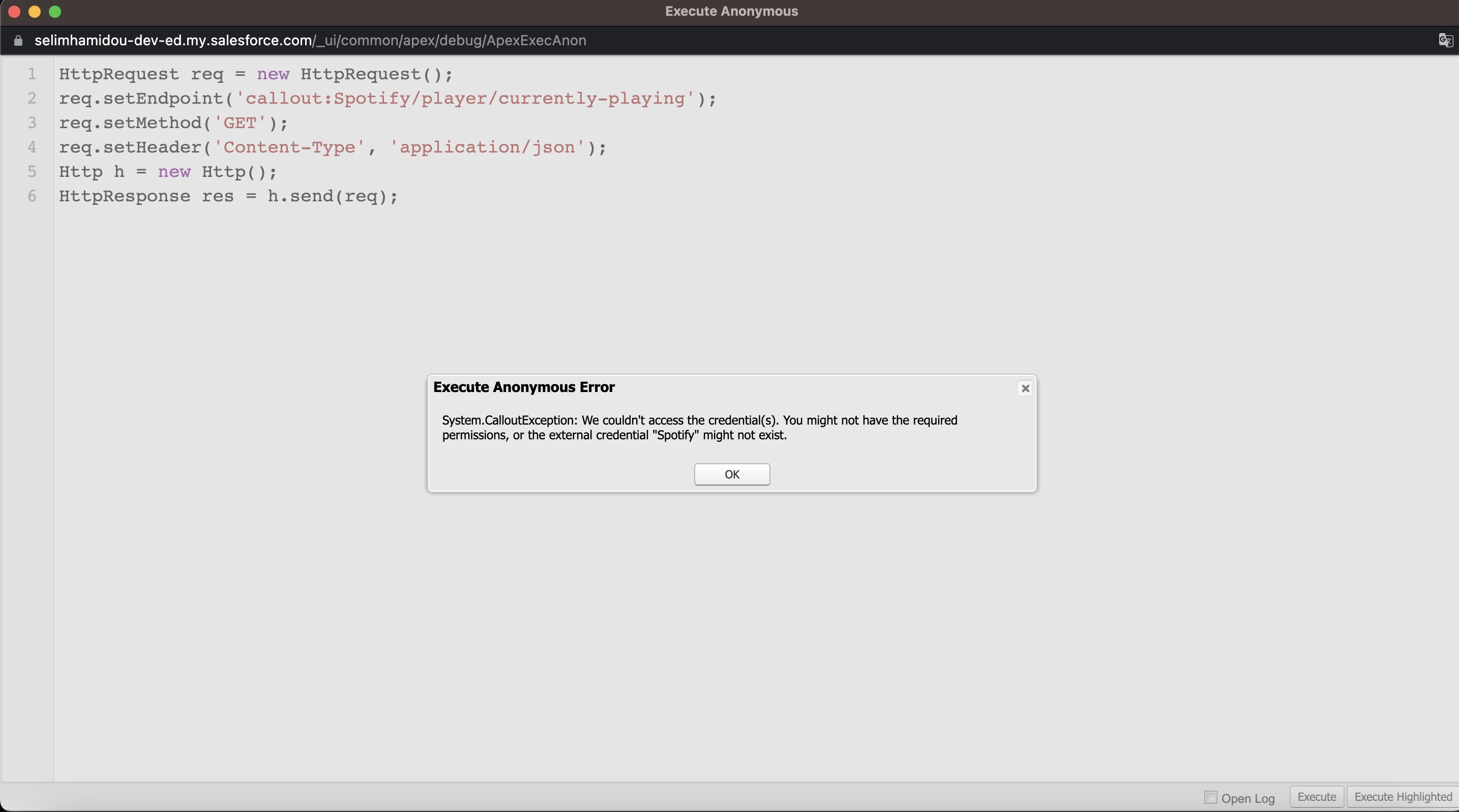Click the first line declaring HttpRequest req
This screenshot has height=812, width=1459.
point(255,74)
